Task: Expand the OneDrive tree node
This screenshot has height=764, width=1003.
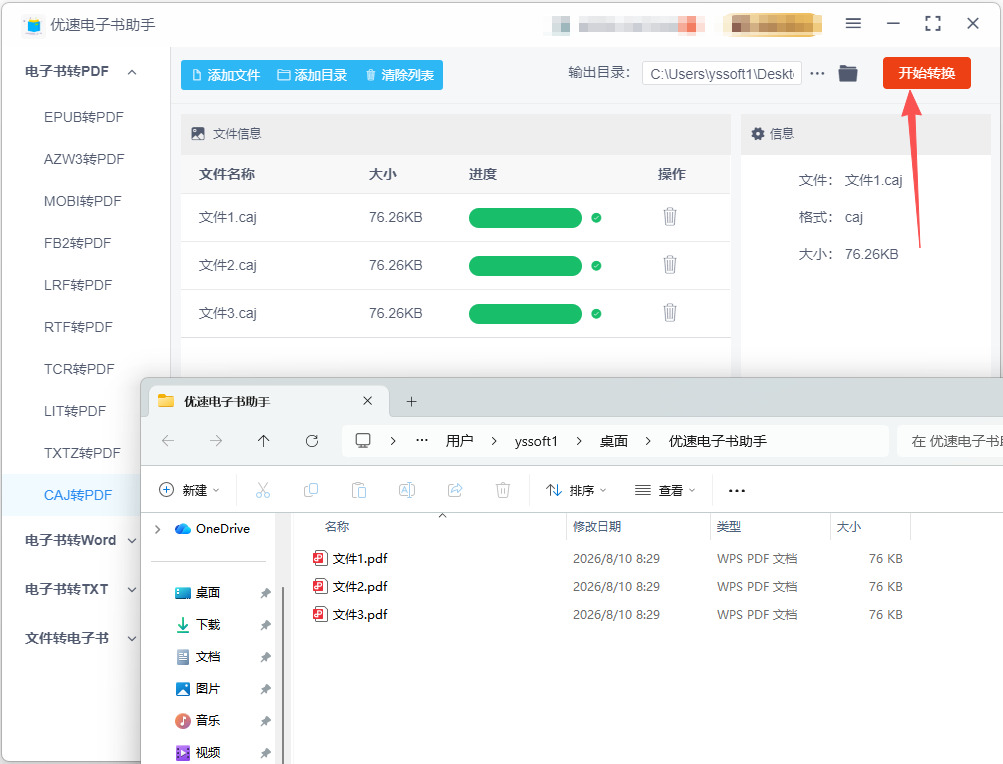Action: tap(157, 529)
